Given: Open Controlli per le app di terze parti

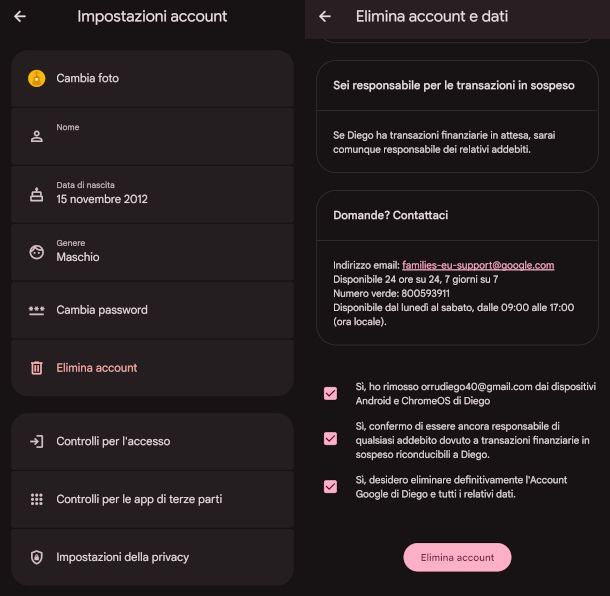Looking at the screenshot, I should pyautogui.click(x=152, y=499).
